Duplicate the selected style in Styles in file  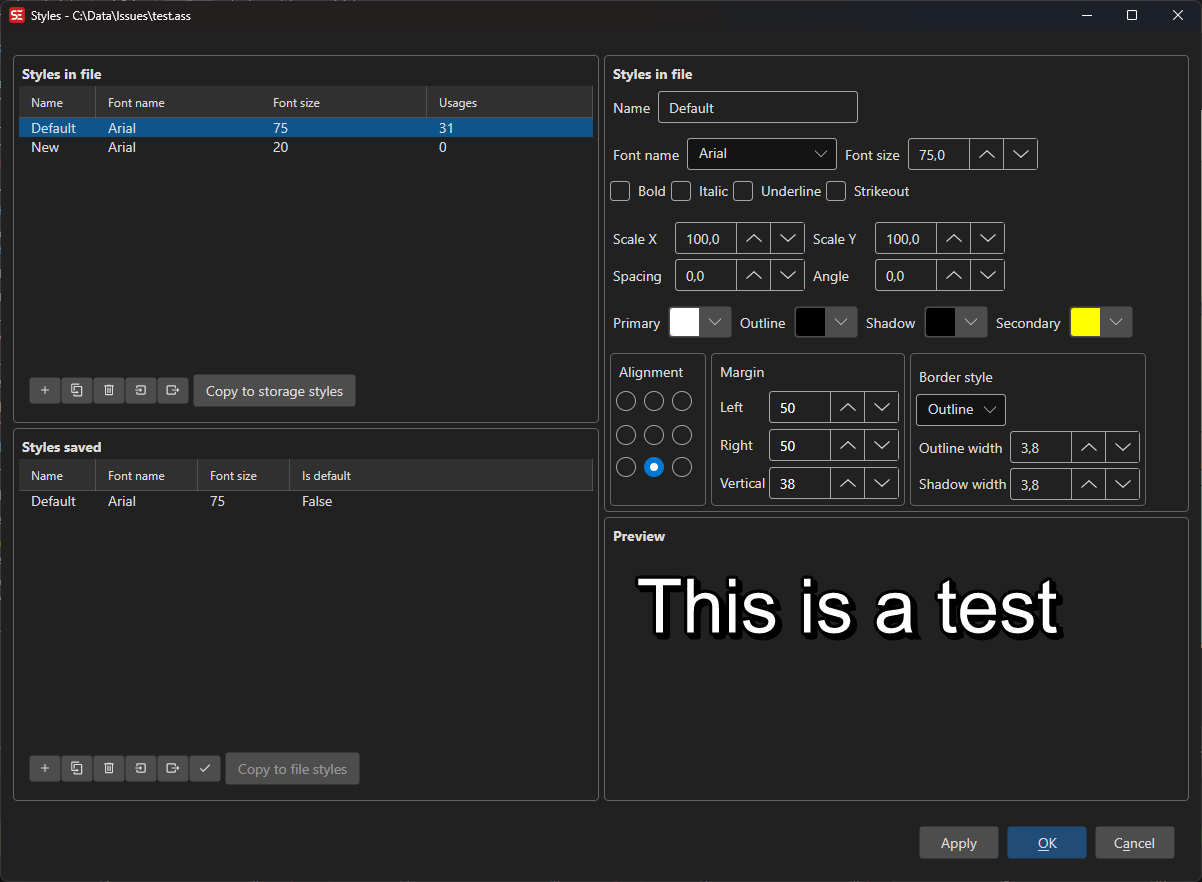click(77, 391)
